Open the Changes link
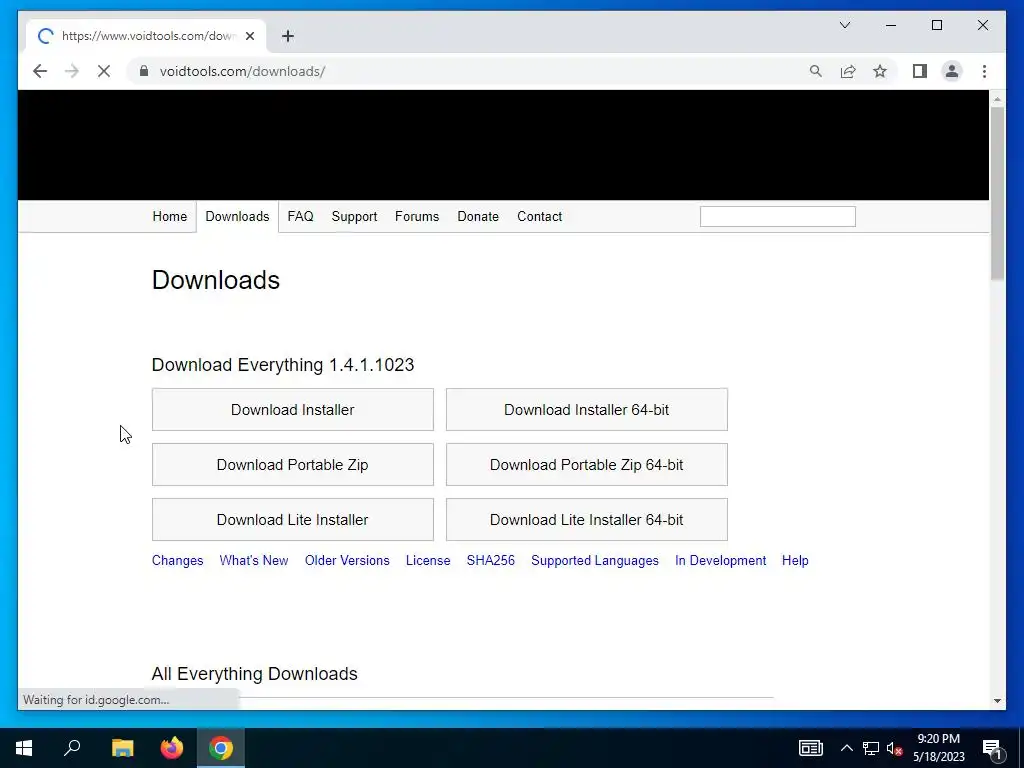 coord(178,560)
